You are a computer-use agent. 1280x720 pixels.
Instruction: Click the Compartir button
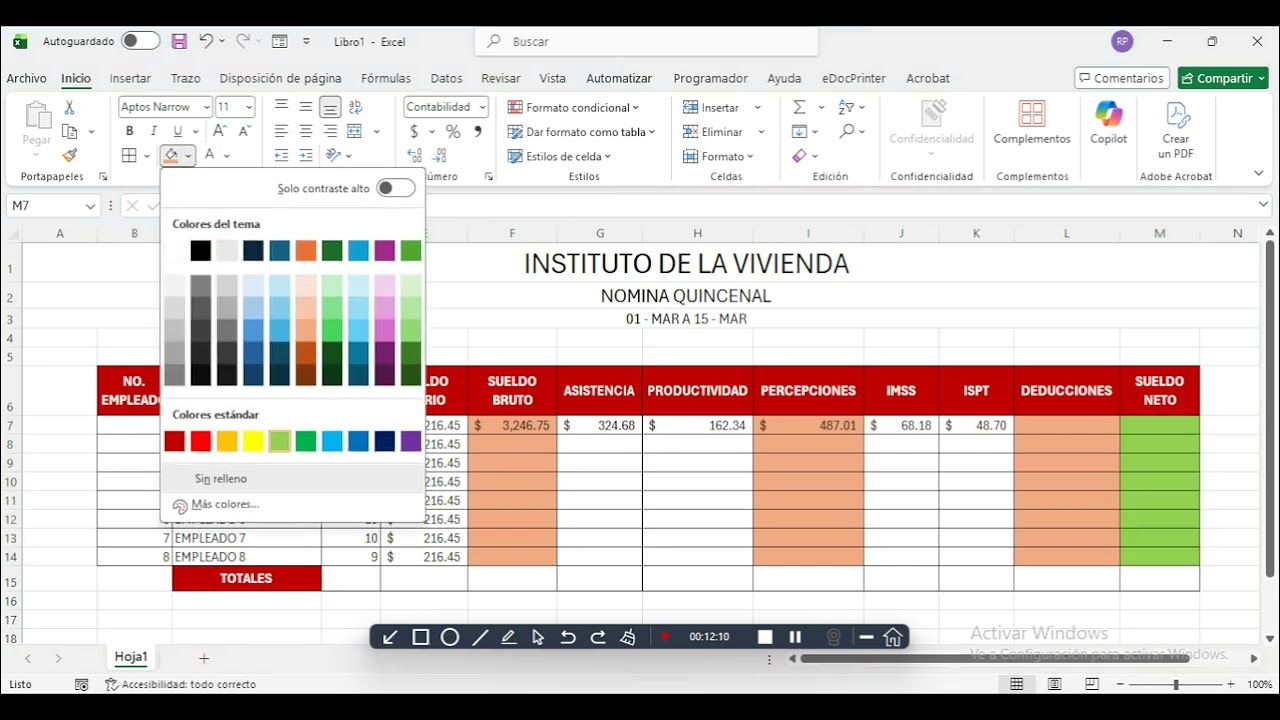tap(1223, 78)
